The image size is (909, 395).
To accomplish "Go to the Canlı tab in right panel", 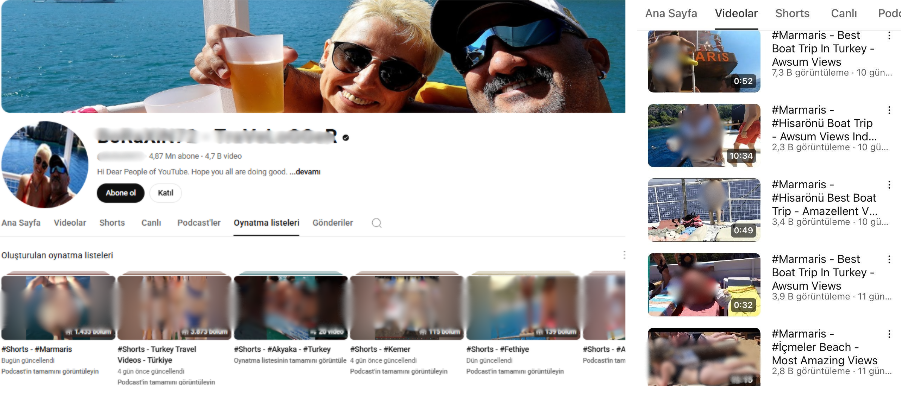I will pyautogui.click(x=843, y=13).
